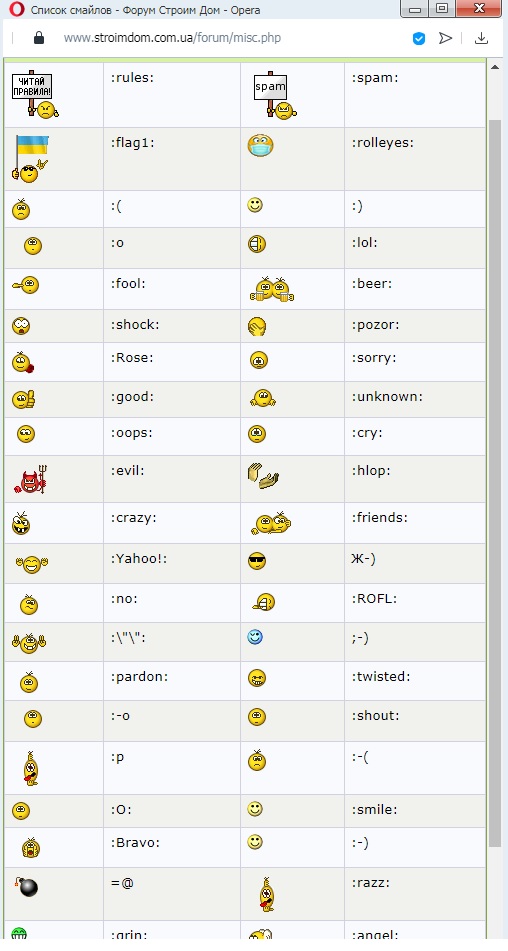Click the thumbs-up :good: smiley
This screenshot has height=951, width=508.
click(24, 398)
